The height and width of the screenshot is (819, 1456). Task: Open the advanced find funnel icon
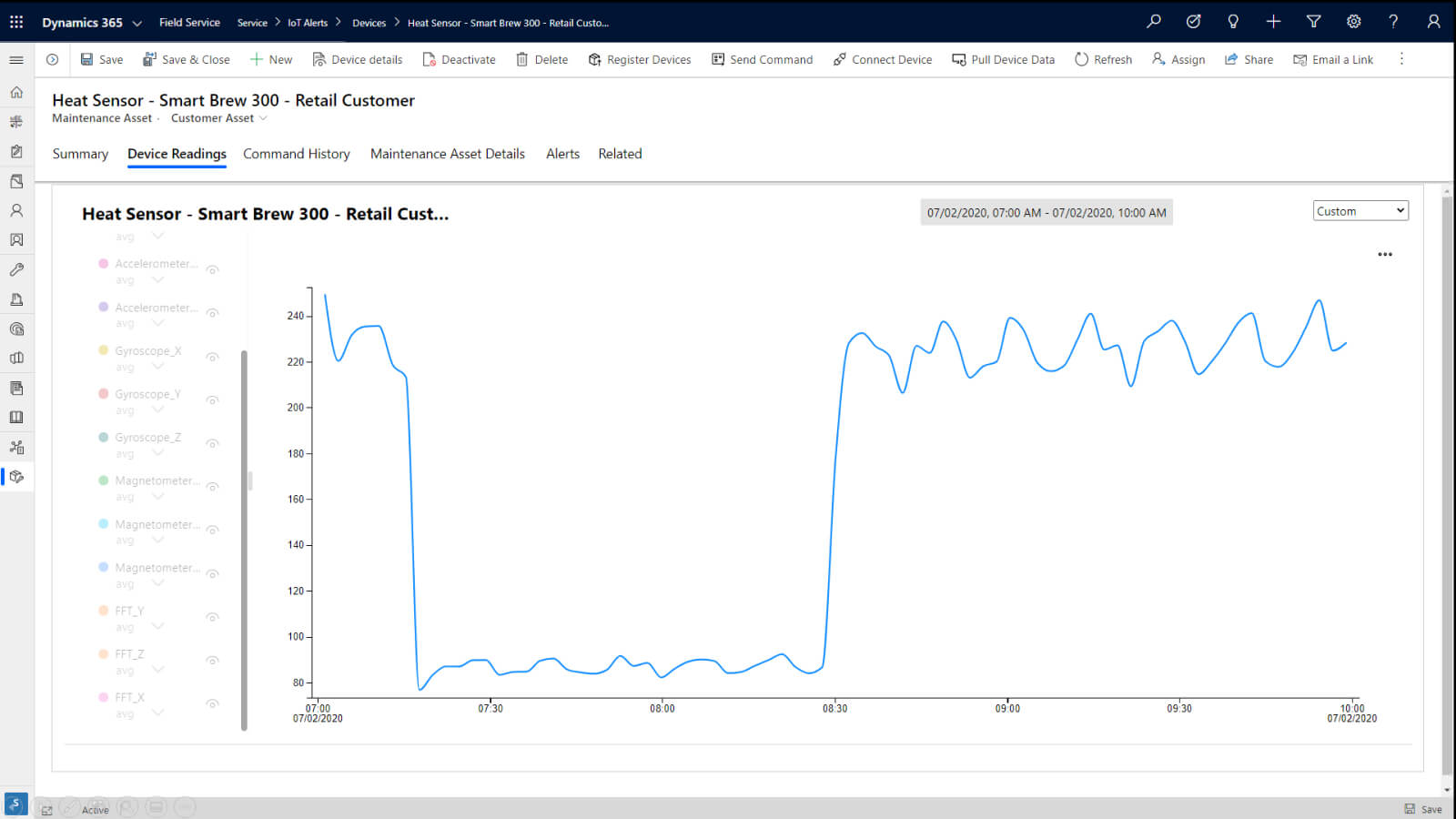[1313, 22]
